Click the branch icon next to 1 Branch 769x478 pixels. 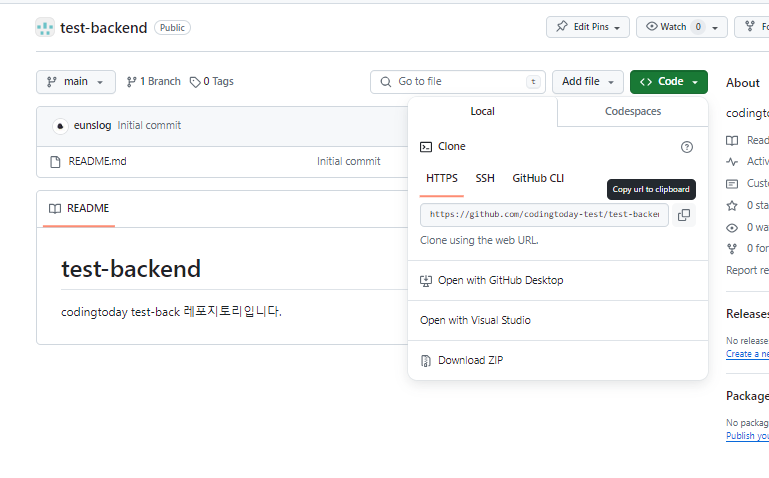tap(131, 82)
